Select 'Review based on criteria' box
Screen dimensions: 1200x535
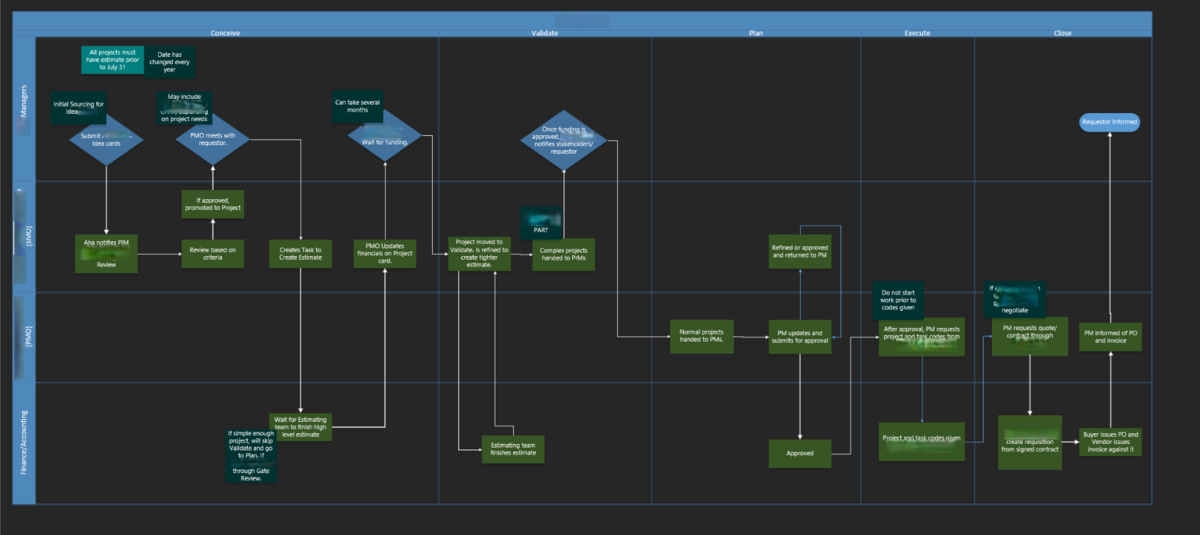(212, 254)
